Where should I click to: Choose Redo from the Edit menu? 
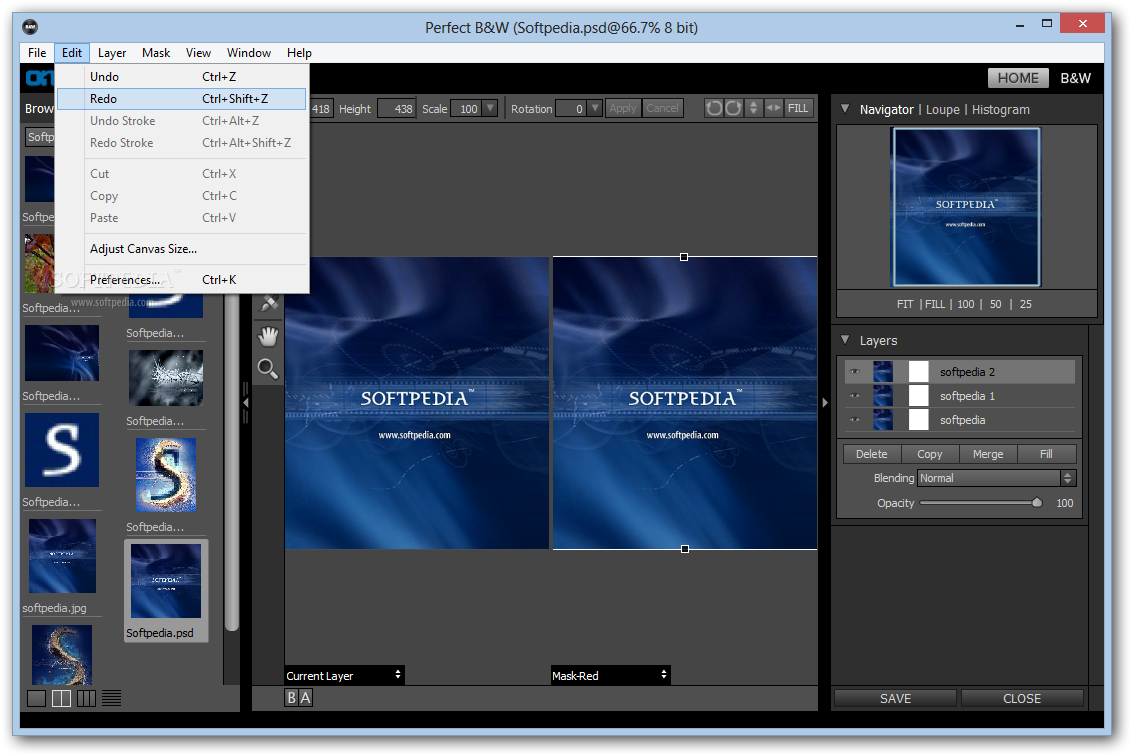(182, 99)
